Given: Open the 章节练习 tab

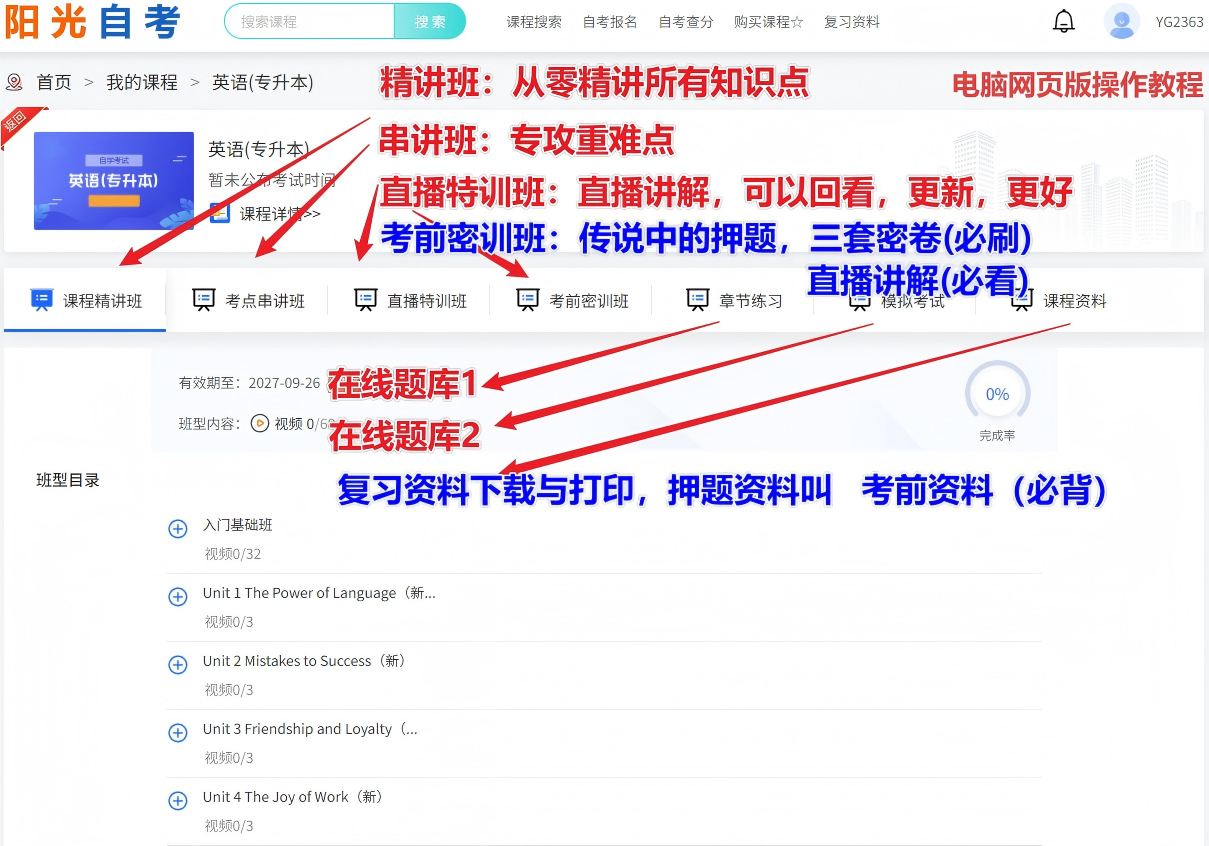Looking at the screenshot, I should 750,301.
